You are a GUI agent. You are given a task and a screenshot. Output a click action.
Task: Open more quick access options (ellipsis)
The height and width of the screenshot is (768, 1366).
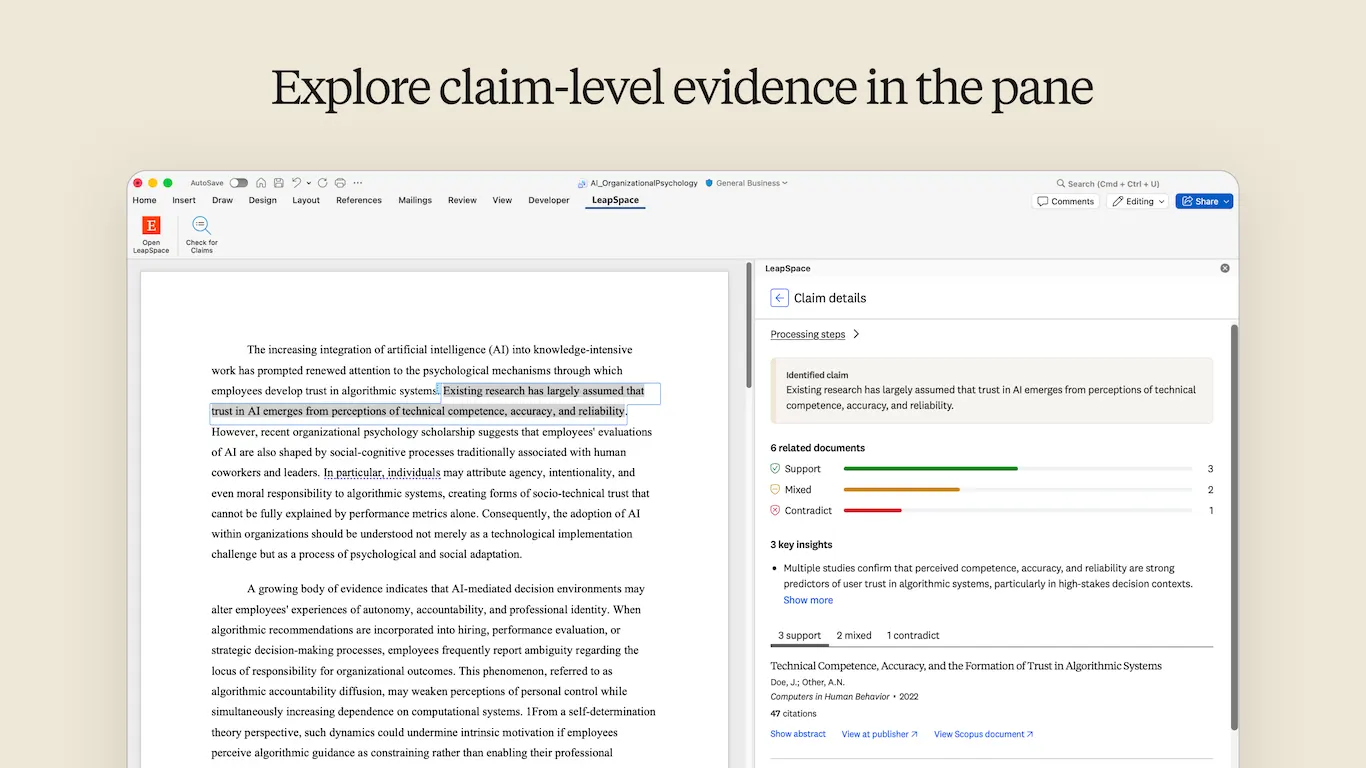coord(358,183)
